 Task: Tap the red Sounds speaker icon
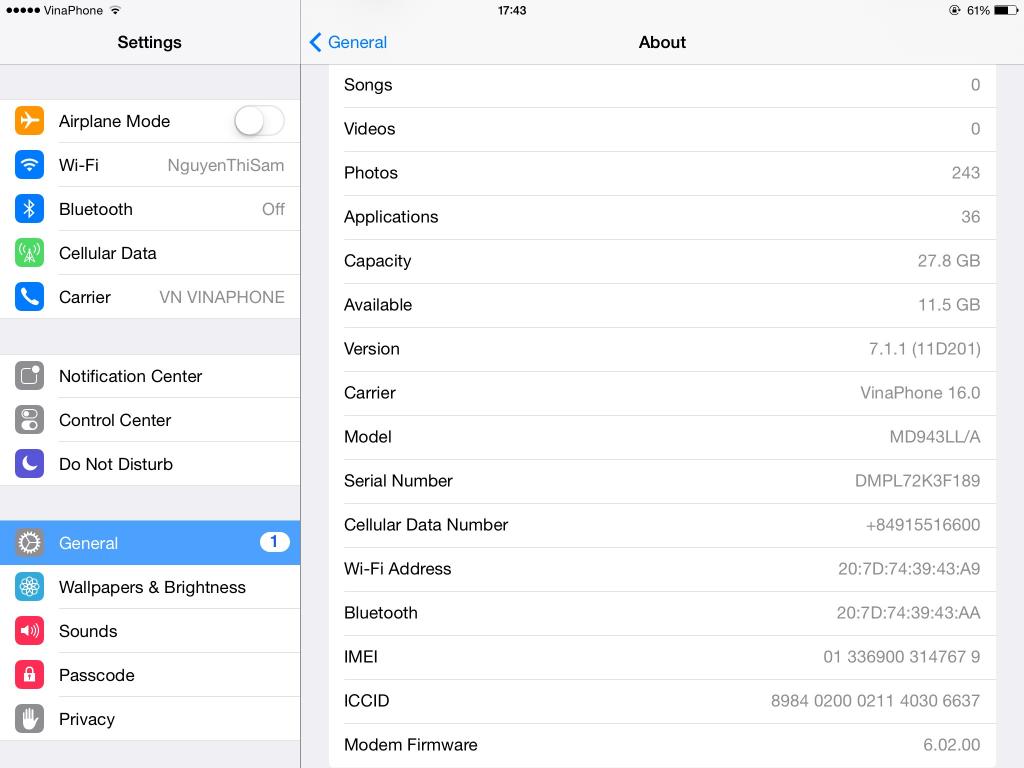pos(29,631)
